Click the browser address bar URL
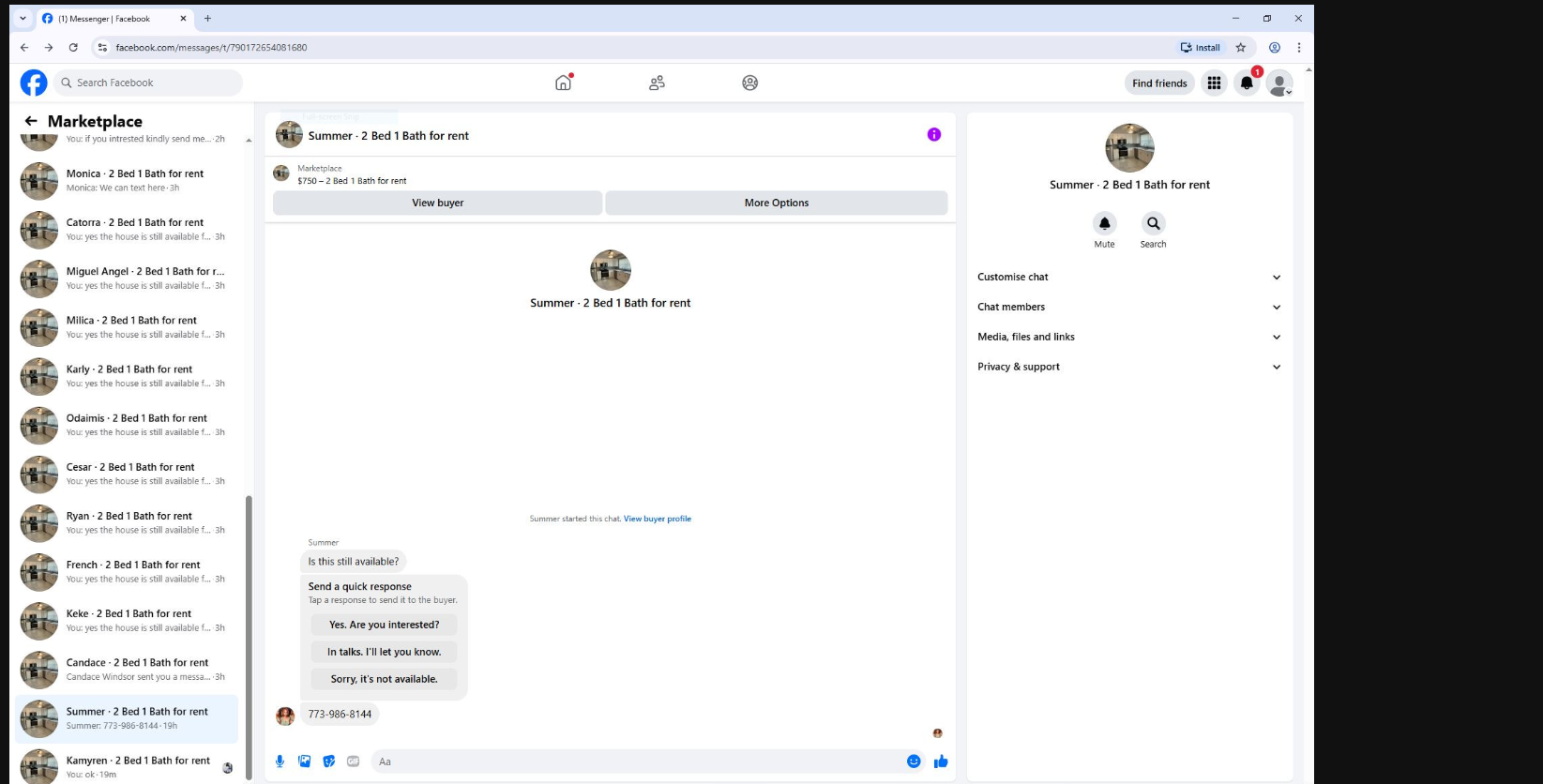This screenshot has width=1543, height=784. point(211,47)
